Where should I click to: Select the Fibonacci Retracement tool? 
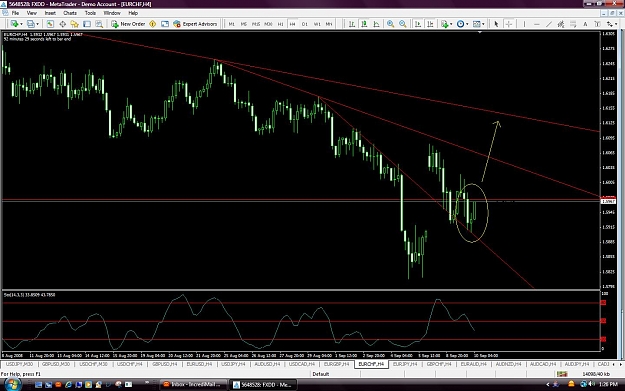pyautogui.click(x=573, y=24)
